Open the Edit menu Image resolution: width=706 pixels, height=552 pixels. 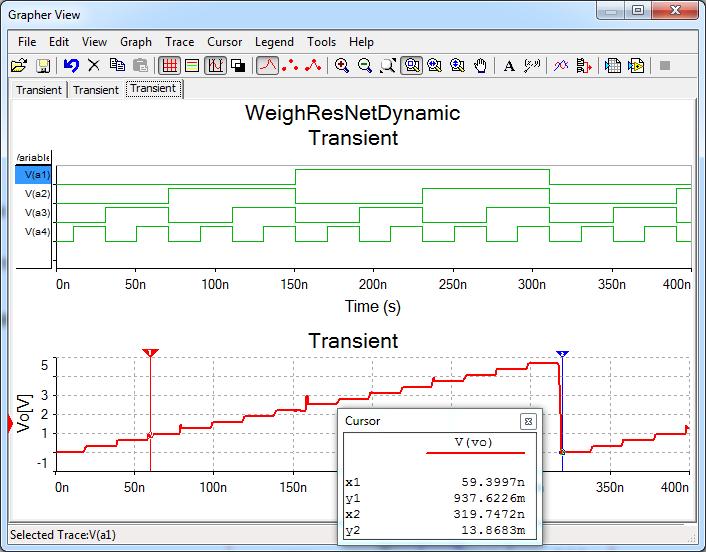[59, 42]
